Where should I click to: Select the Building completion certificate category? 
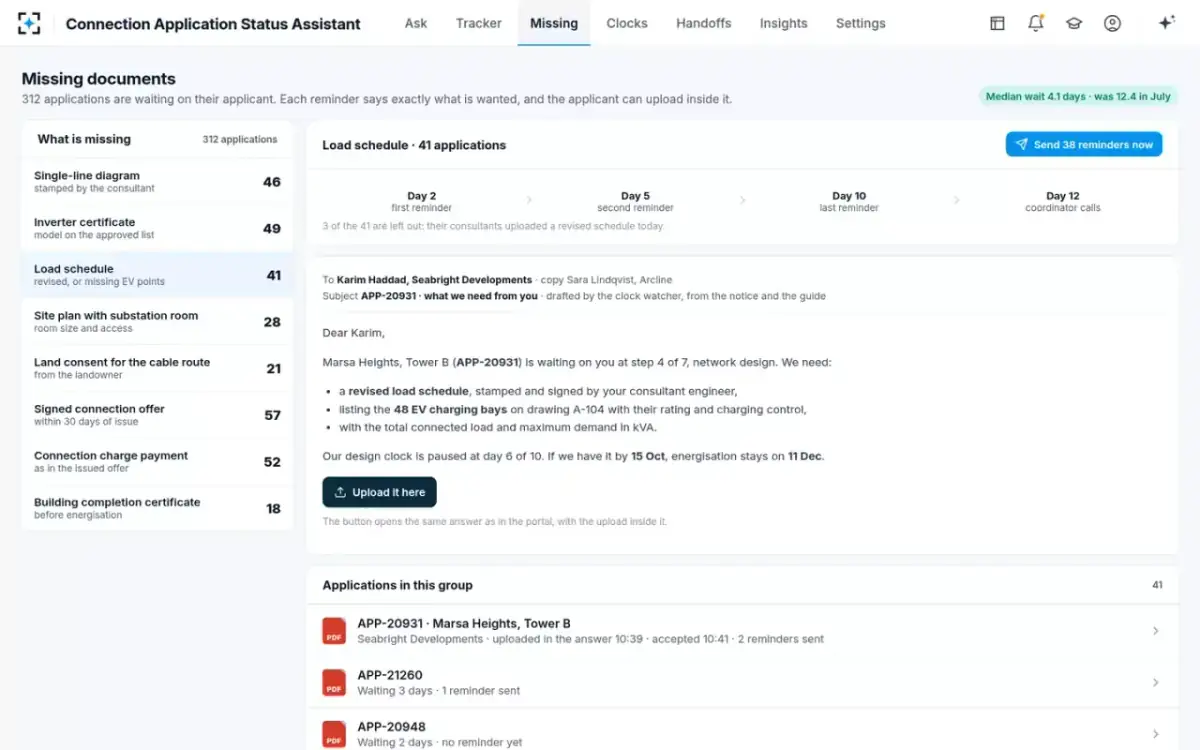(x=157, y=508)
